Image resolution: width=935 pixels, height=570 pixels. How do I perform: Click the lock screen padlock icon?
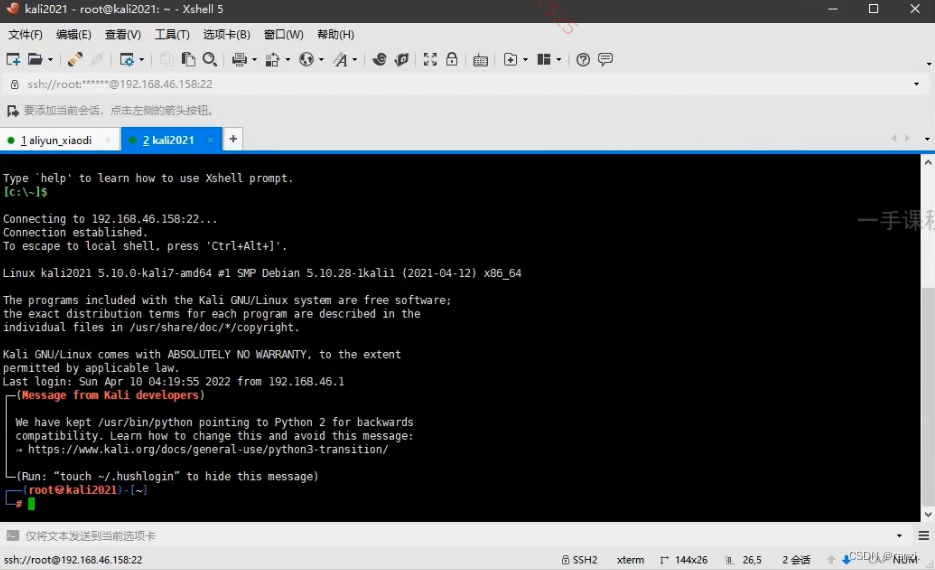pyautogui.click(x=452, y=58)
